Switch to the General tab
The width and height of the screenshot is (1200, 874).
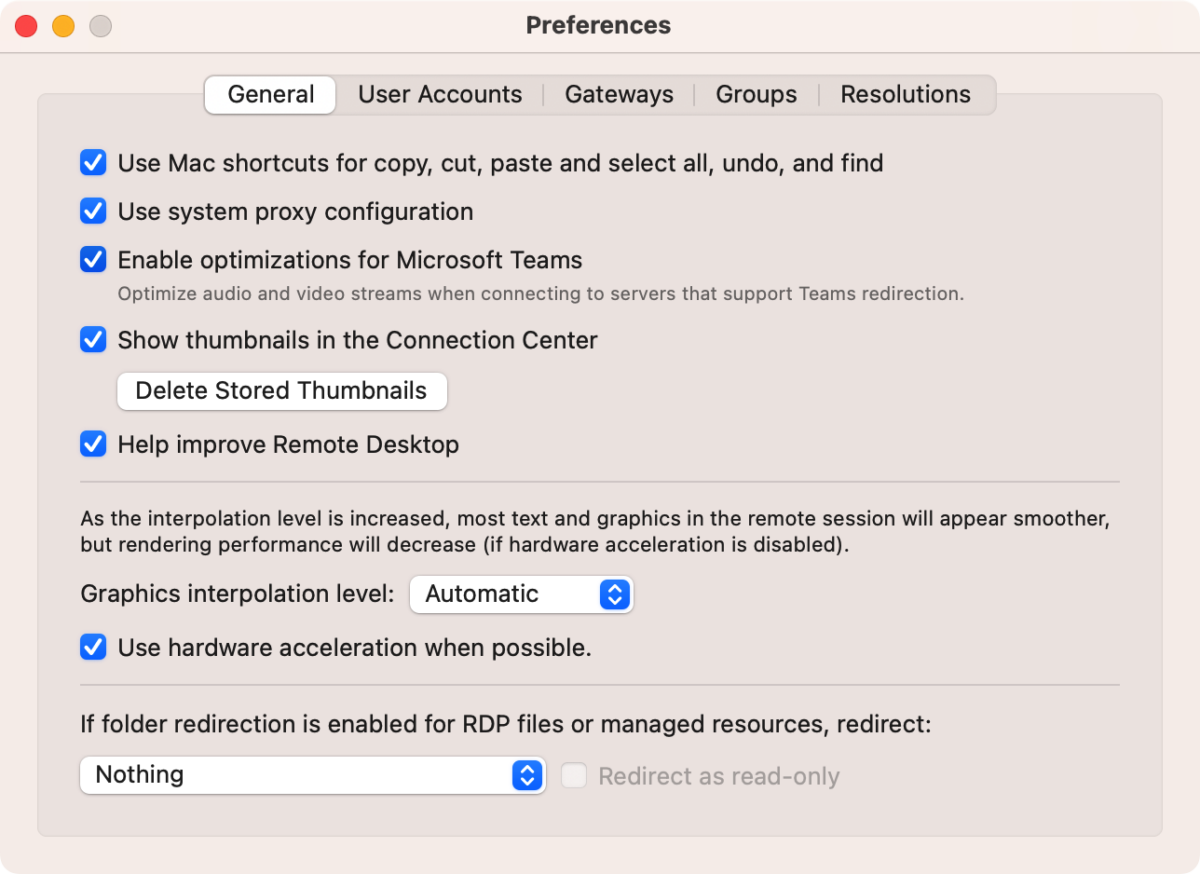tap(270, 95)
